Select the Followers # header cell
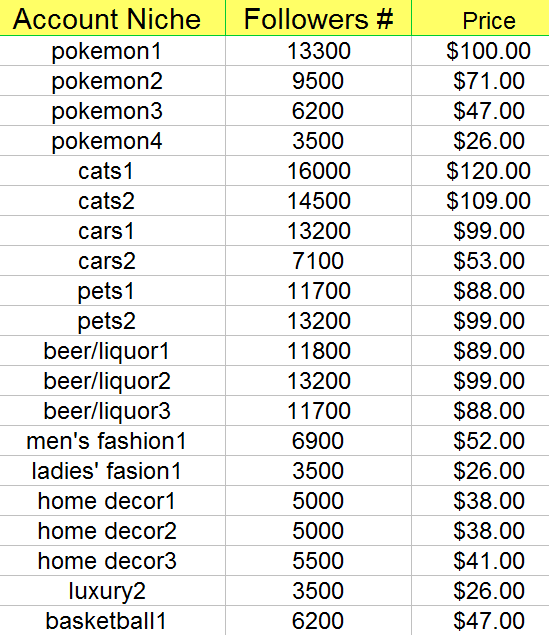Image resolution: width=549 pixels, height=635 pixels. pyautogui.click(x=318, y=18)
